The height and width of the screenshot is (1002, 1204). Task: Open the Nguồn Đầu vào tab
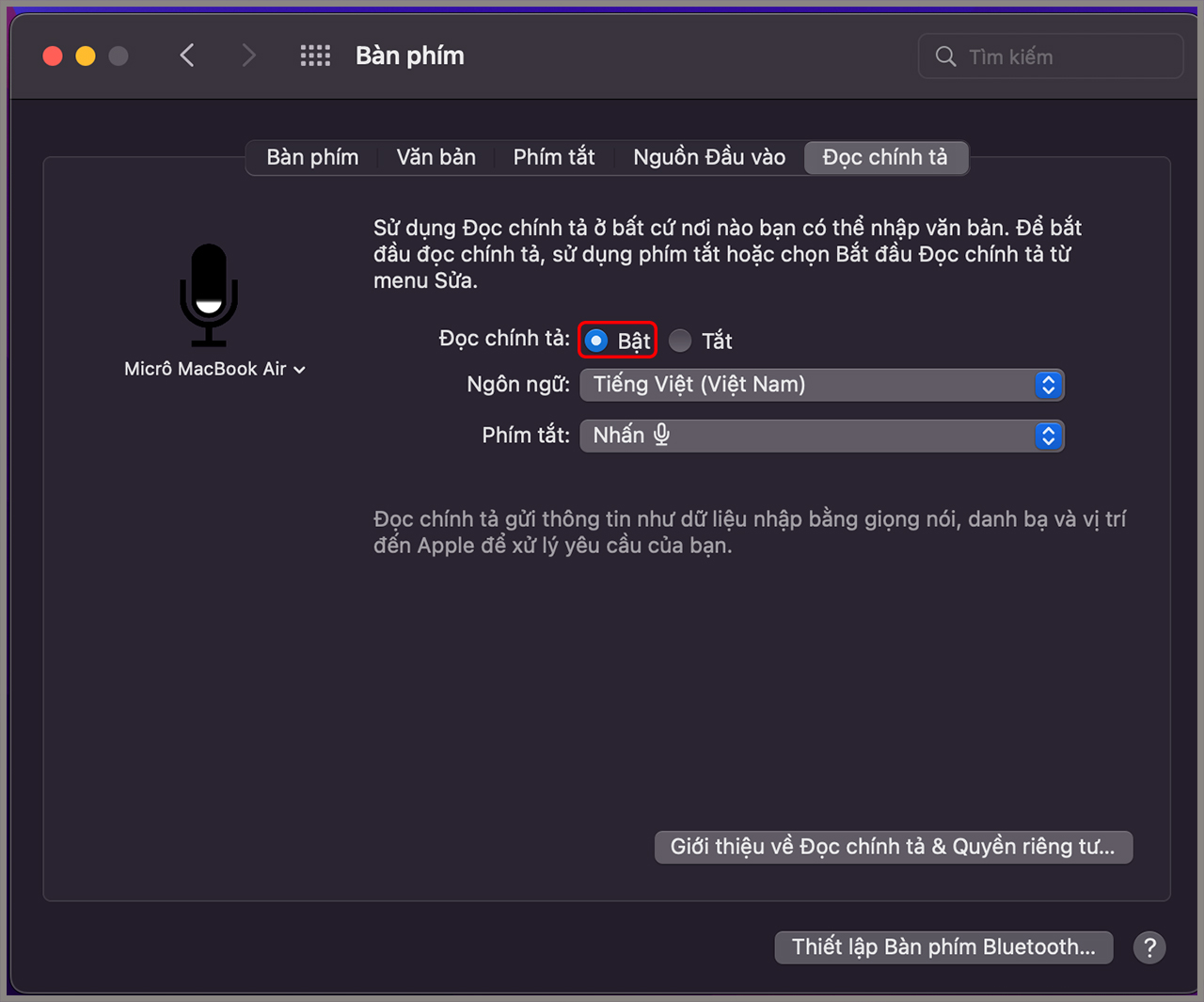click(709, 157)
